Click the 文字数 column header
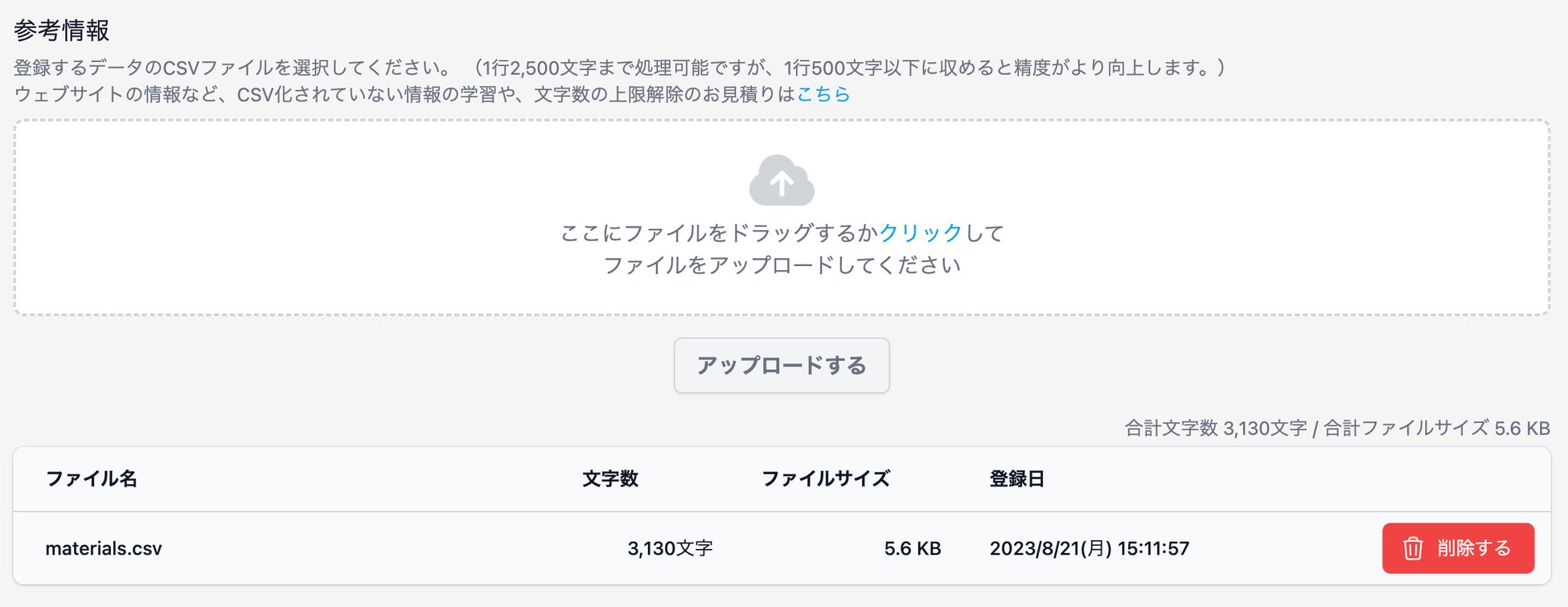1568x607 pixels. pyautogui.click(x=610, y=478)
